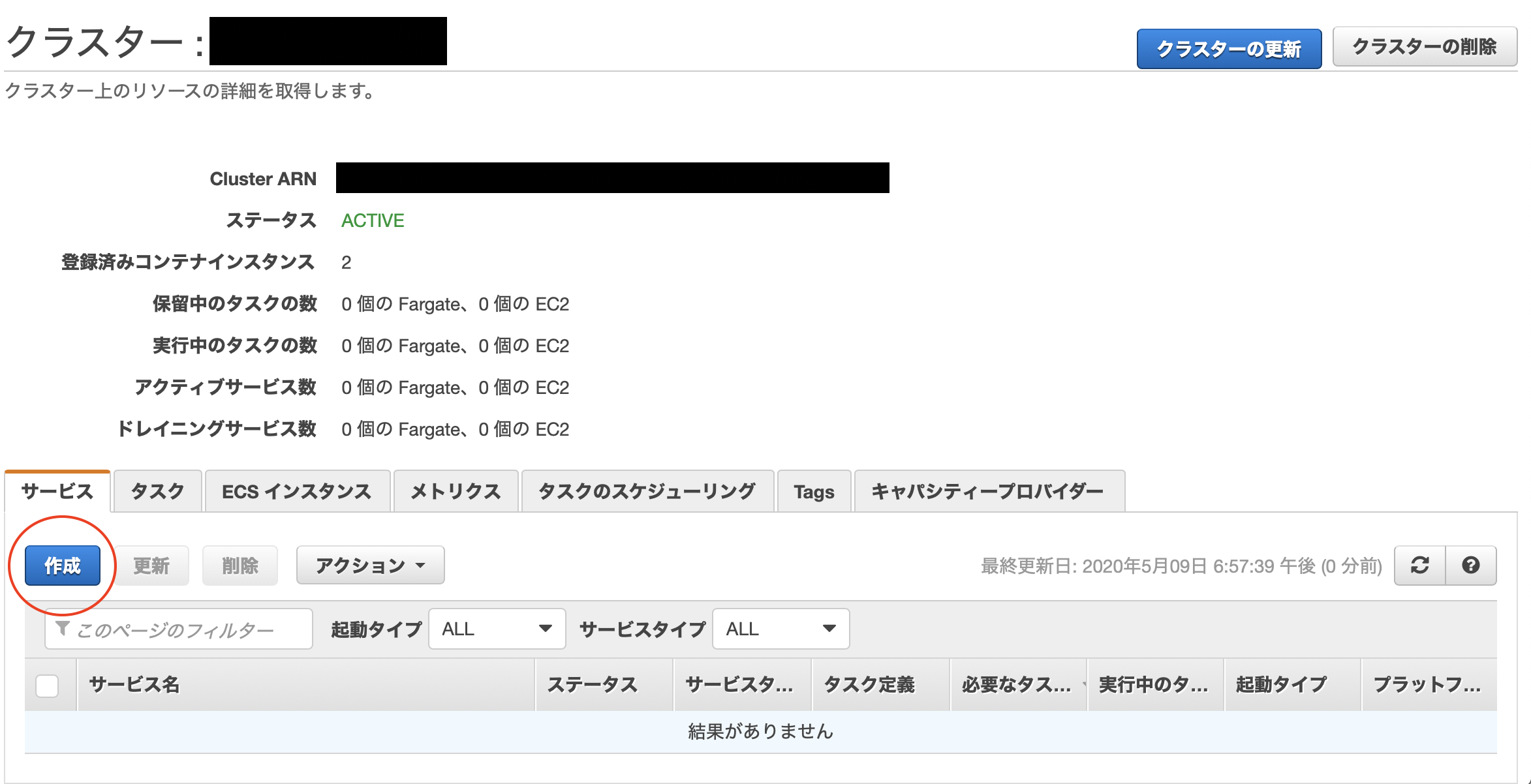Screen dimensions: 1531x784
Task: Expand the サービスタイプ ALL dropdown
Action: click(781, 629)
